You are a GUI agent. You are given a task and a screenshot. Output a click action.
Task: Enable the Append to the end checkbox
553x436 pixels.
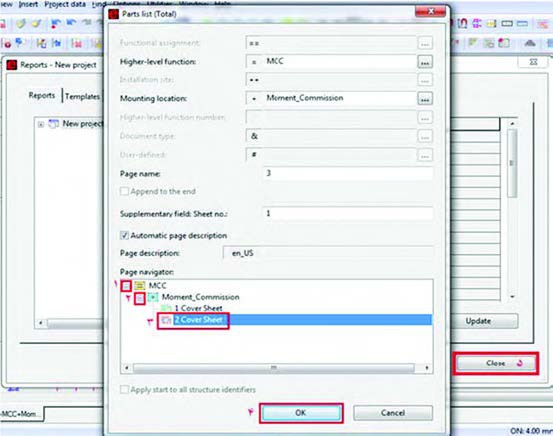[124, 191]
